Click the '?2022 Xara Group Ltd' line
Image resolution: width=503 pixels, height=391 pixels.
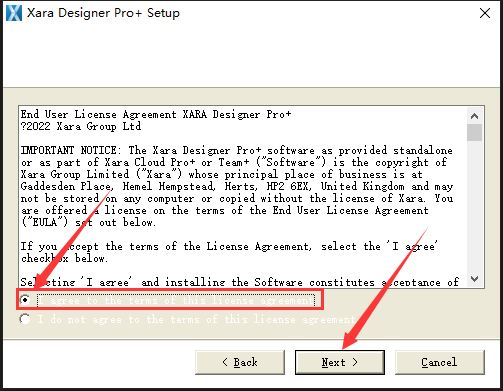pos(81,126)
